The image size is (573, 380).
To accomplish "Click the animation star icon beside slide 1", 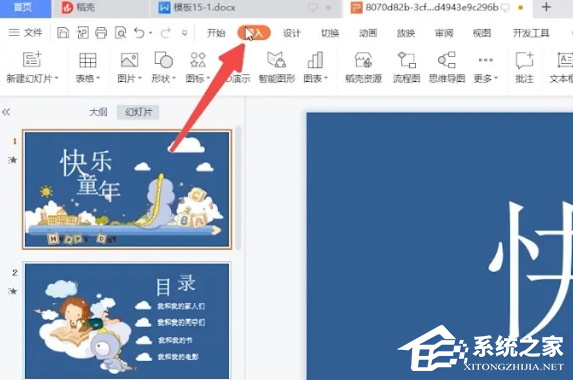I will [13, 160].
